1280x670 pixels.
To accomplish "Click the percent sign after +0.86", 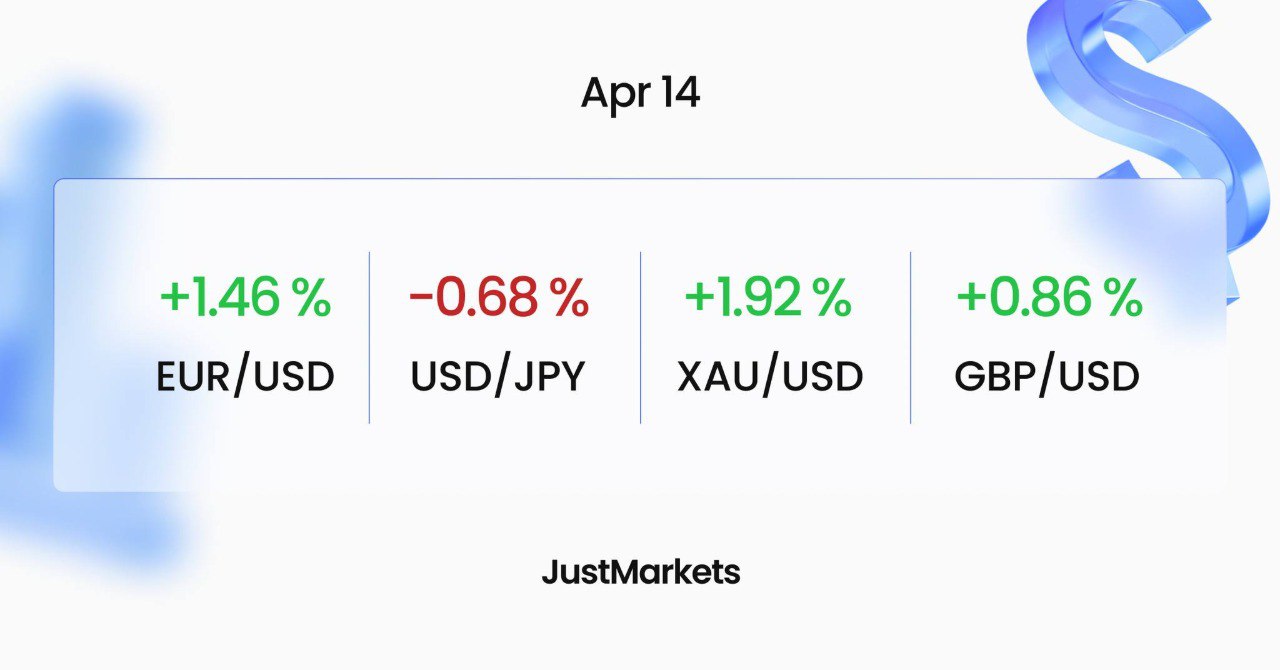I will pyautogui.click(x=1122, y=298).
